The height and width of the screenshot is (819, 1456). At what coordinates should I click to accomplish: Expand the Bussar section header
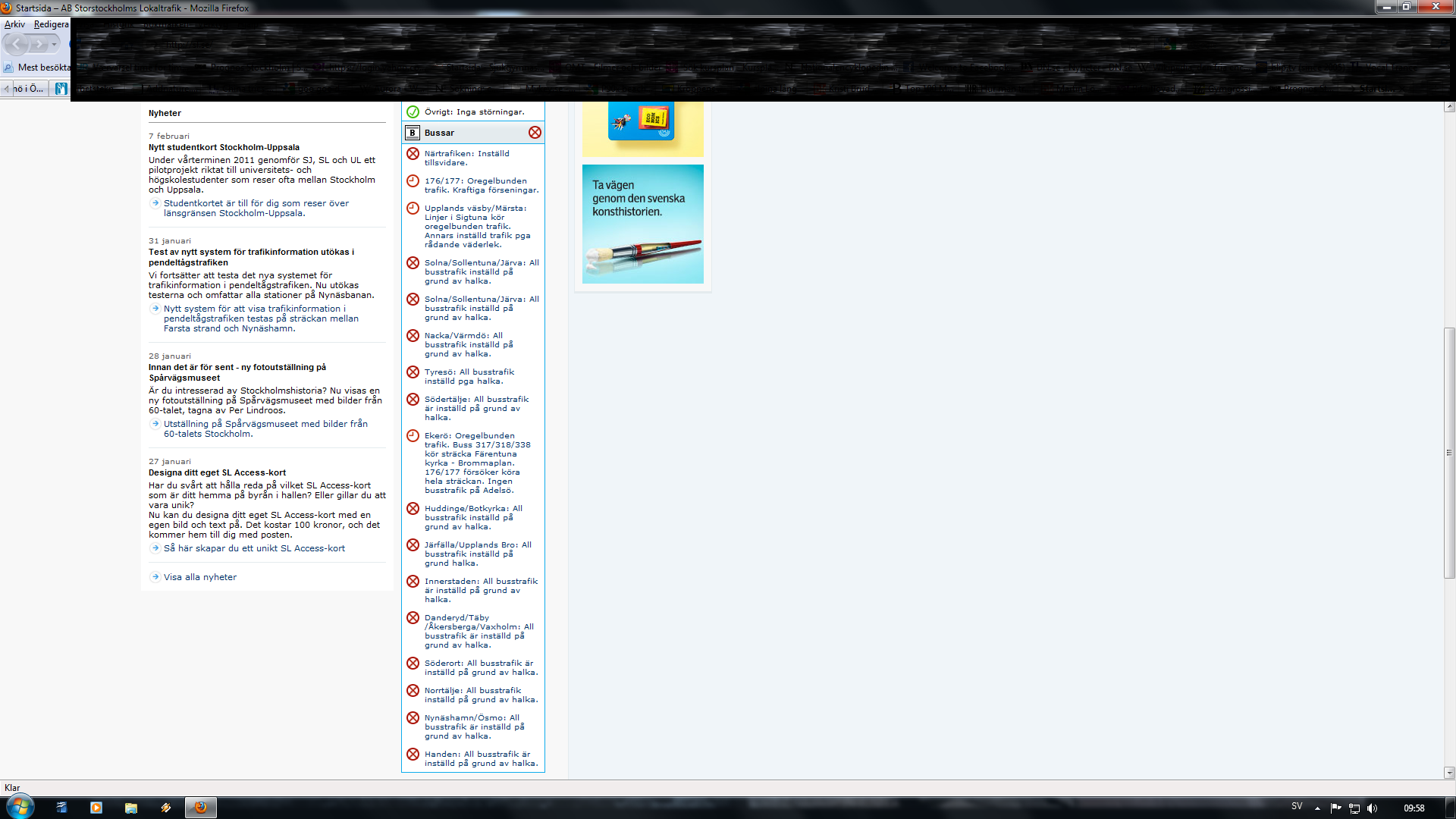pos(473,133)
